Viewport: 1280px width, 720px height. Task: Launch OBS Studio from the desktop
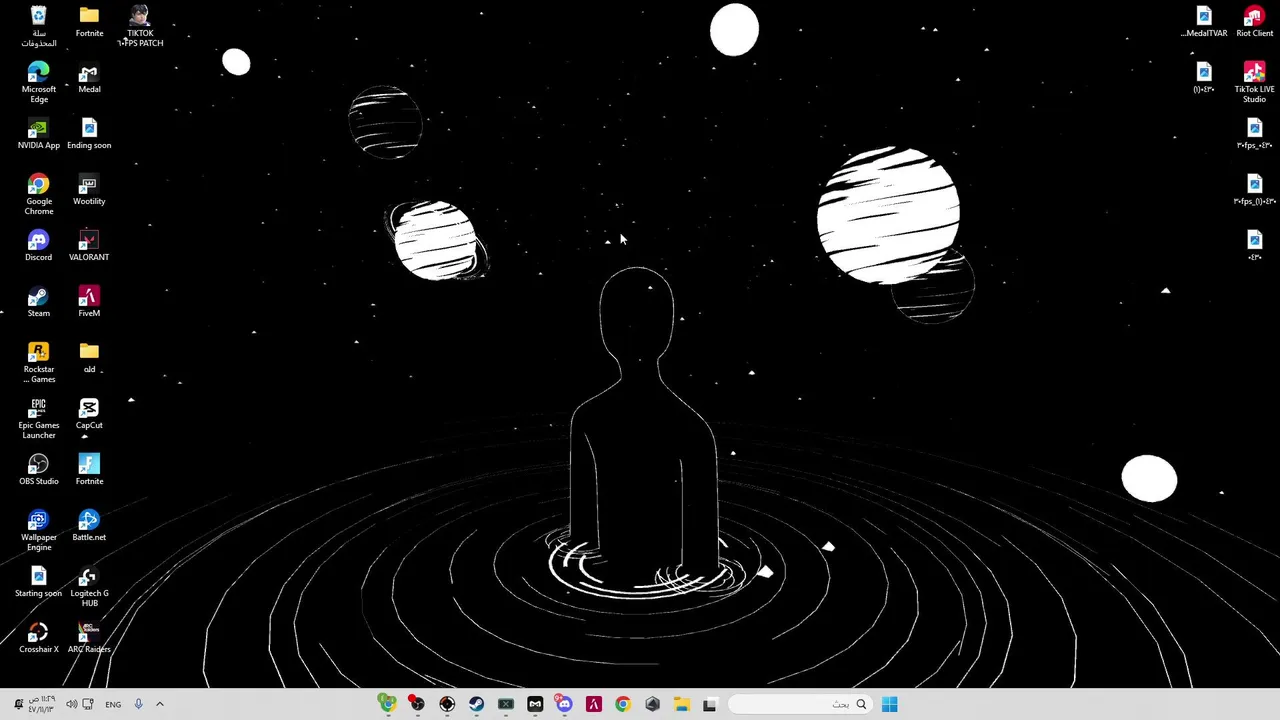(38, 470)
